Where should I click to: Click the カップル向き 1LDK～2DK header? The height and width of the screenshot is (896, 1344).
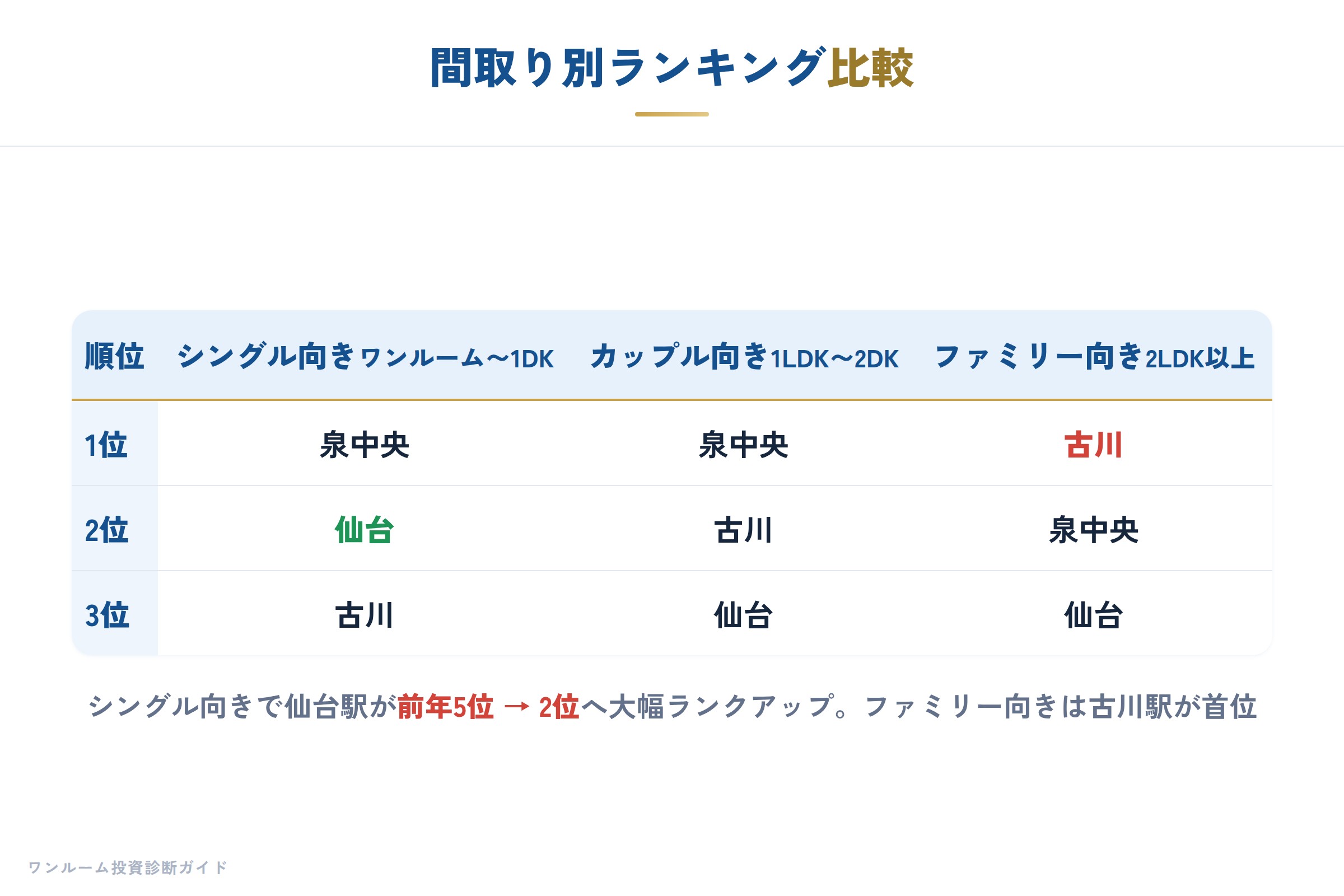(744, 356)
